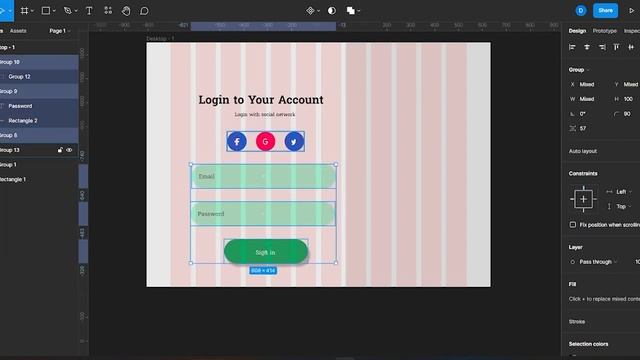Click the Create component icon

point(311,11)
